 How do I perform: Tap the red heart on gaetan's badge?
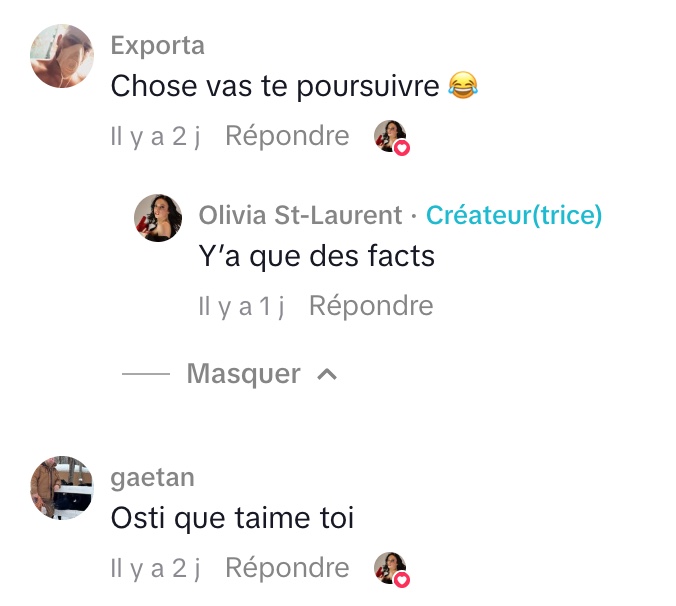pos(402,580)
